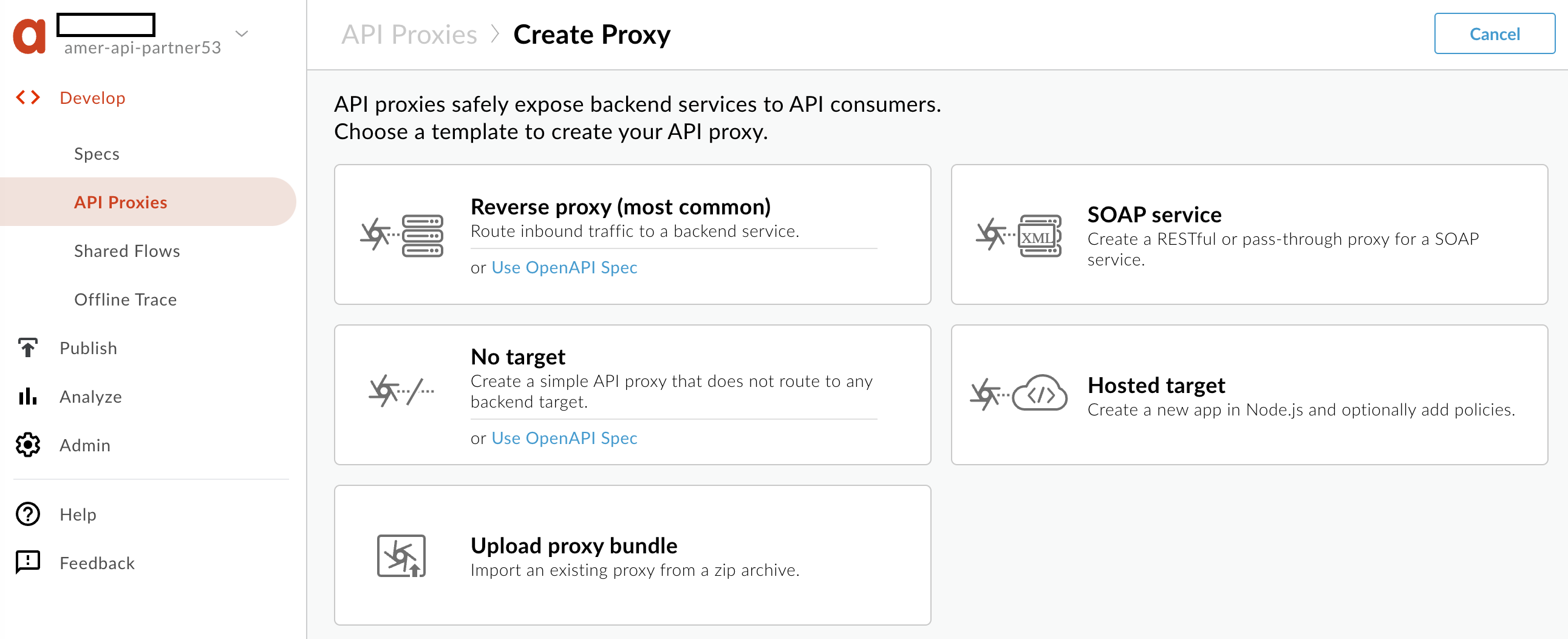Click the Publish upload icon
Screen dimensions: 1568x639
pyautogui.click(x=28, y=348)
